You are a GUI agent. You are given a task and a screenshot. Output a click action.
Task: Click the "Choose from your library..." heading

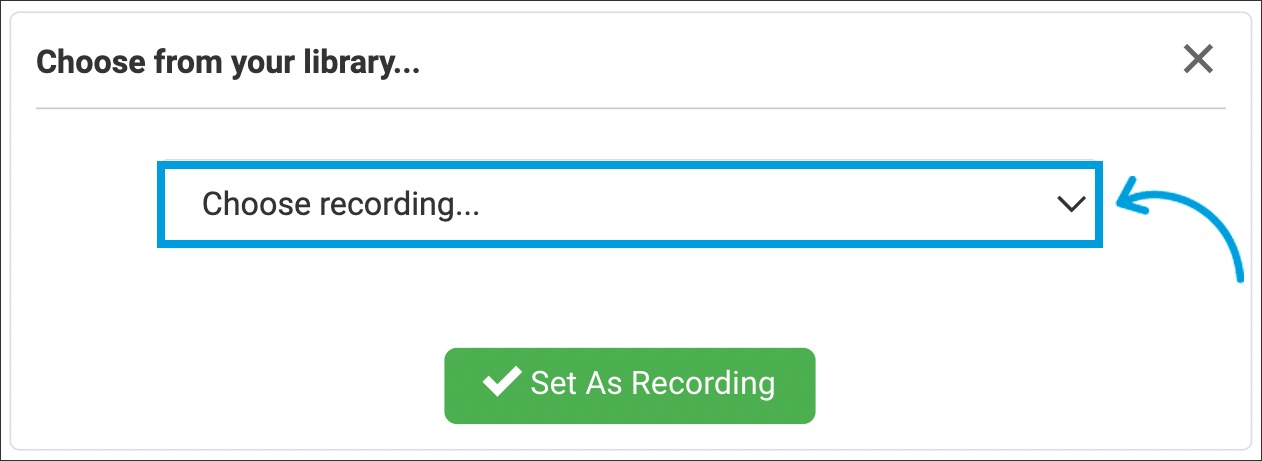(228, 63)
